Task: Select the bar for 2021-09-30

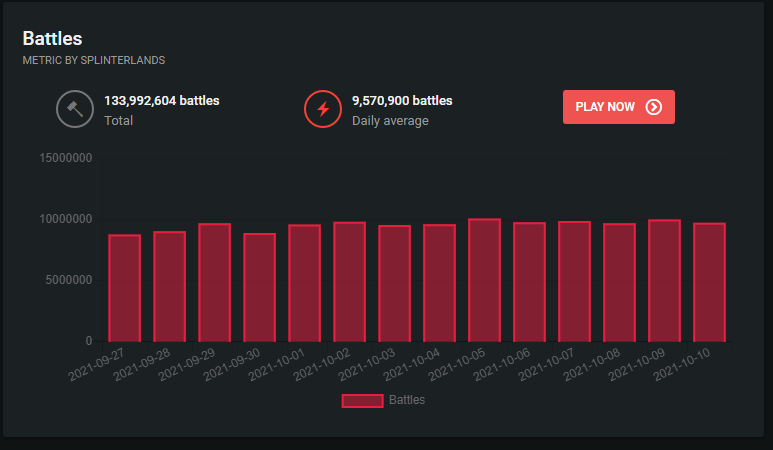Action: pos(259,287)
